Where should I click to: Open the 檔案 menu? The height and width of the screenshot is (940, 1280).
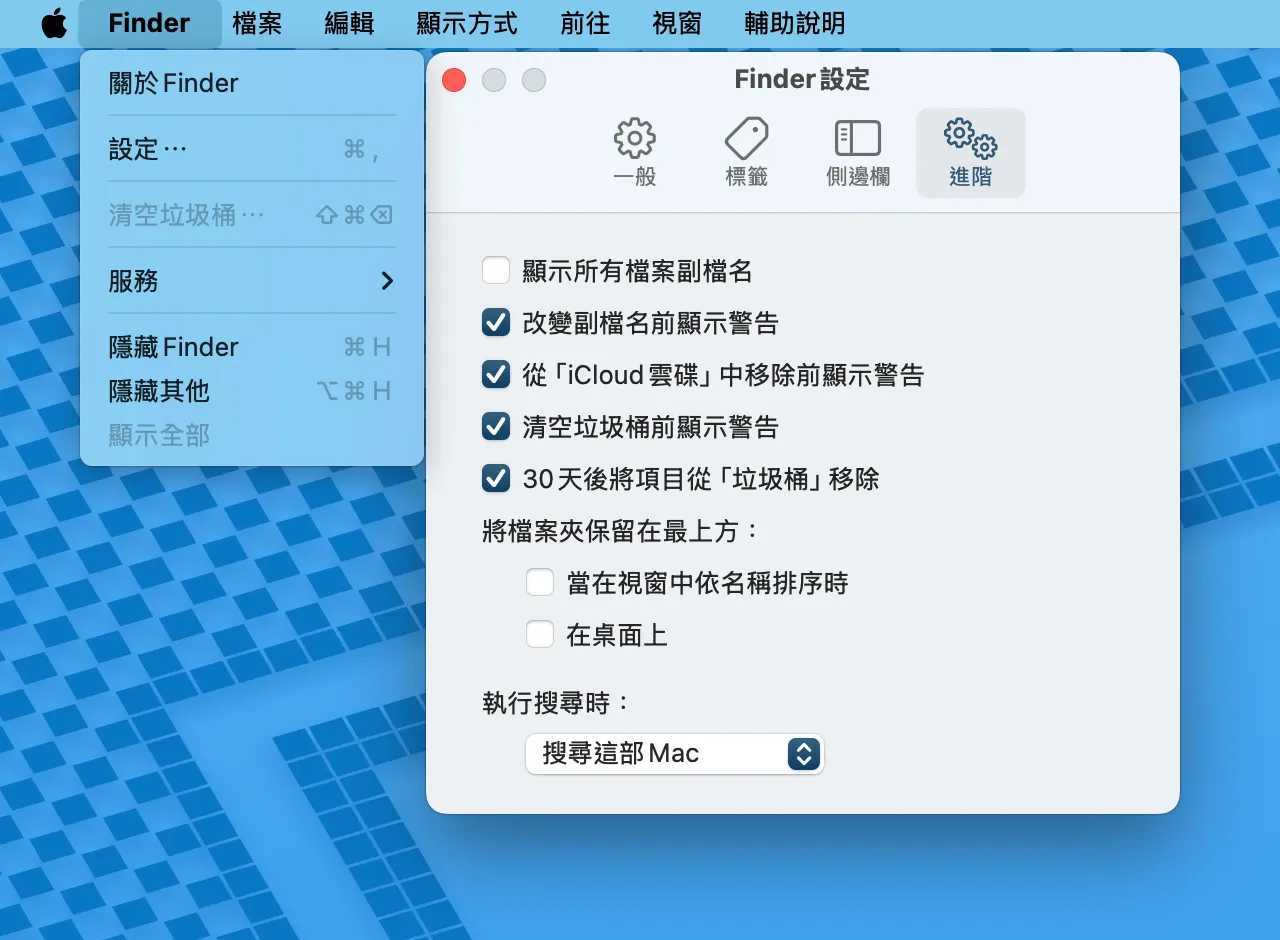click(x=257, y=23)
